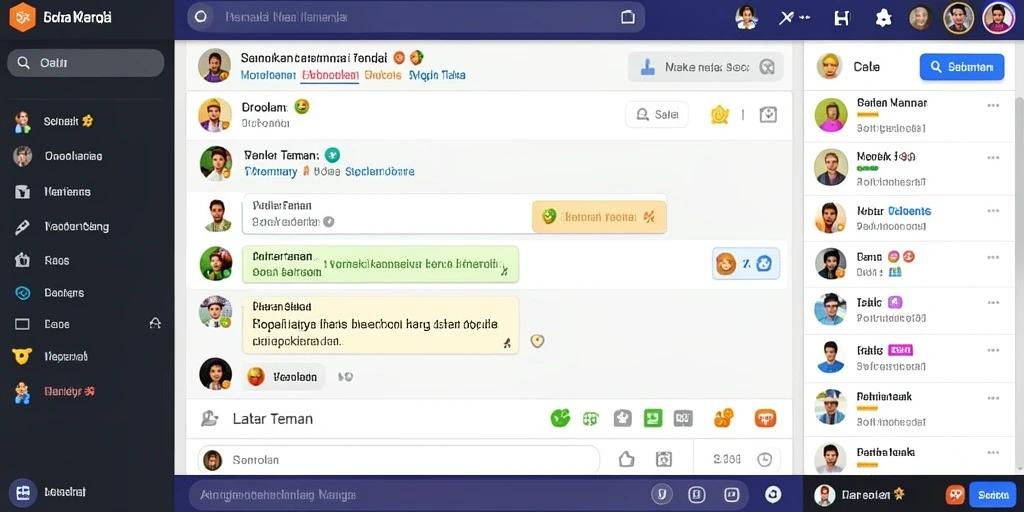Image resolution: width=1024 pixels, height=512 pixels.
Task: Click the blue Sebmtam search button
Action: coord(962,67)
